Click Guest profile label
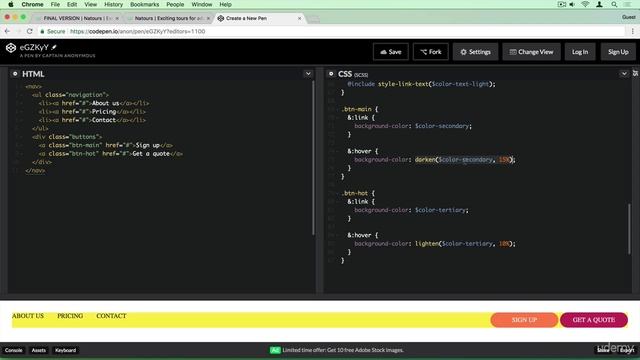 pos(629,17)
